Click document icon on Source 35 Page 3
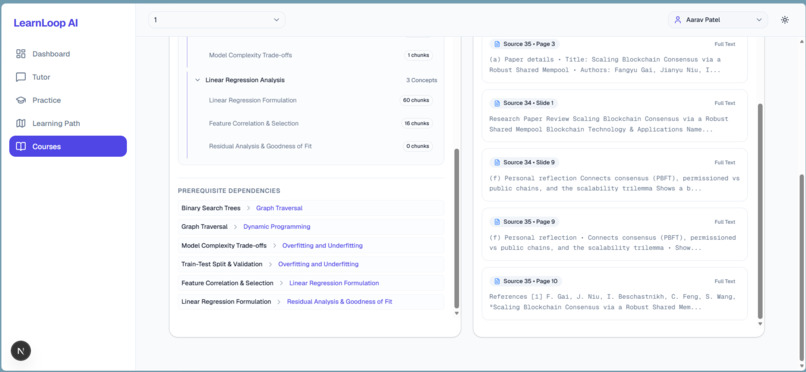The image size is (806, 372). (497, 44)
